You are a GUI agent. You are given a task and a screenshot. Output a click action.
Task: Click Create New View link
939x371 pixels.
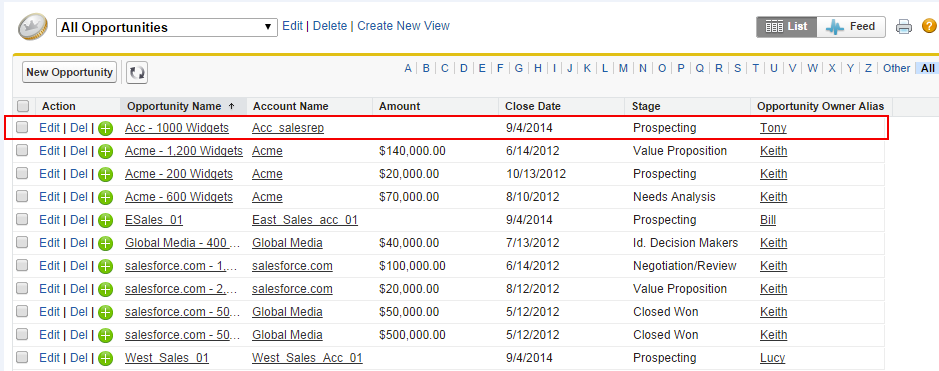click(404, 26)
